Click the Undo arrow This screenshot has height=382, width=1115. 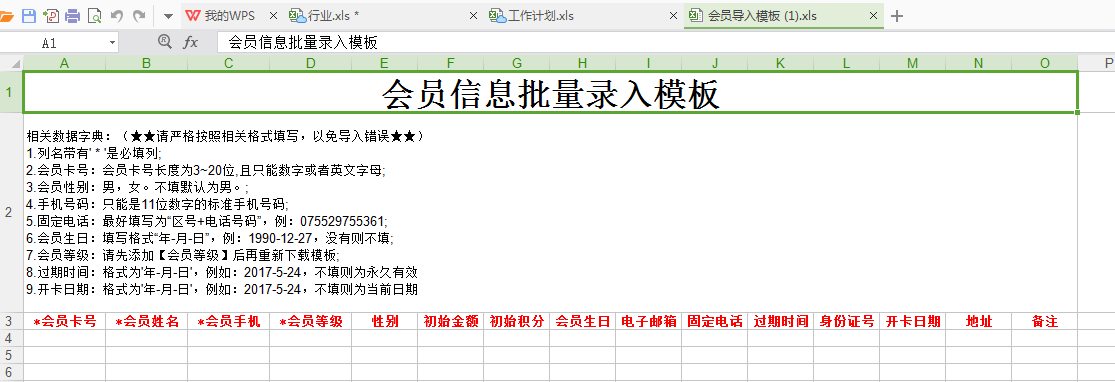117,16
